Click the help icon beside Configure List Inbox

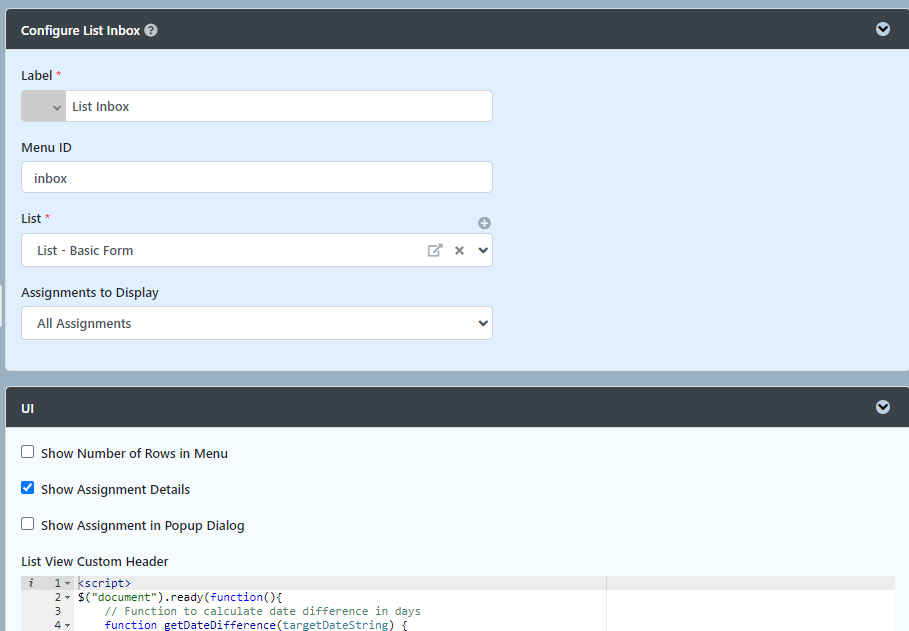[151, 30]
